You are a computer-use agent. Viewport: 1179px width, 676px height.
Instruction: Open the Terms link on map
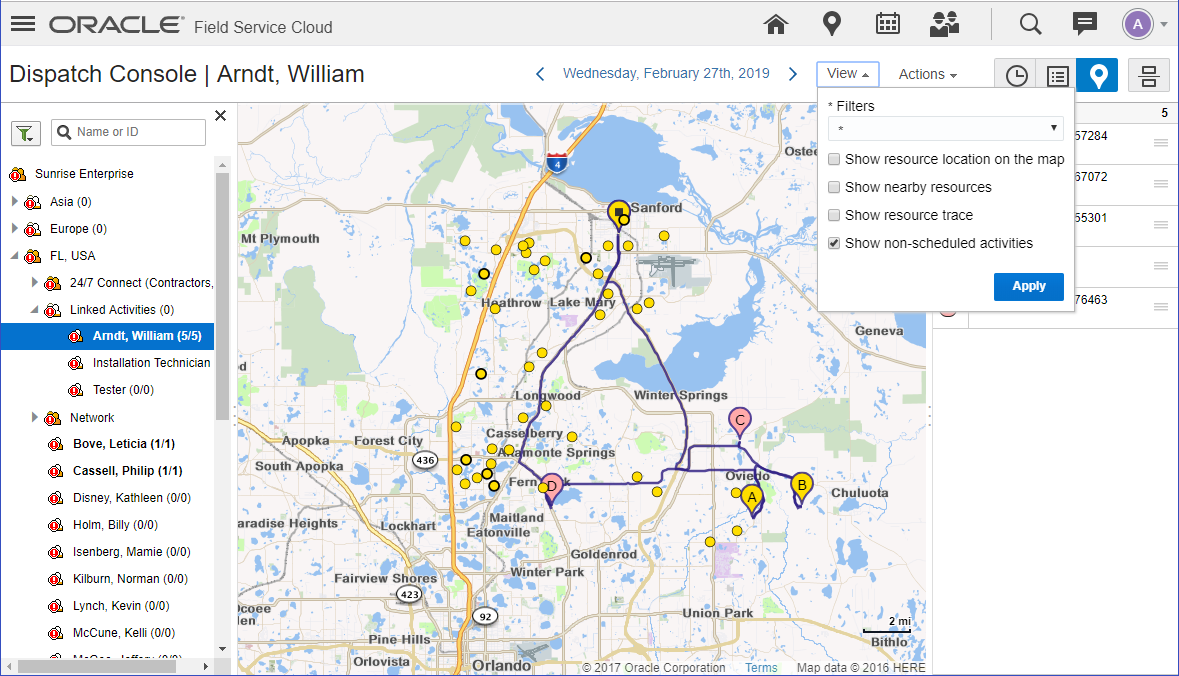click(761, 668)
